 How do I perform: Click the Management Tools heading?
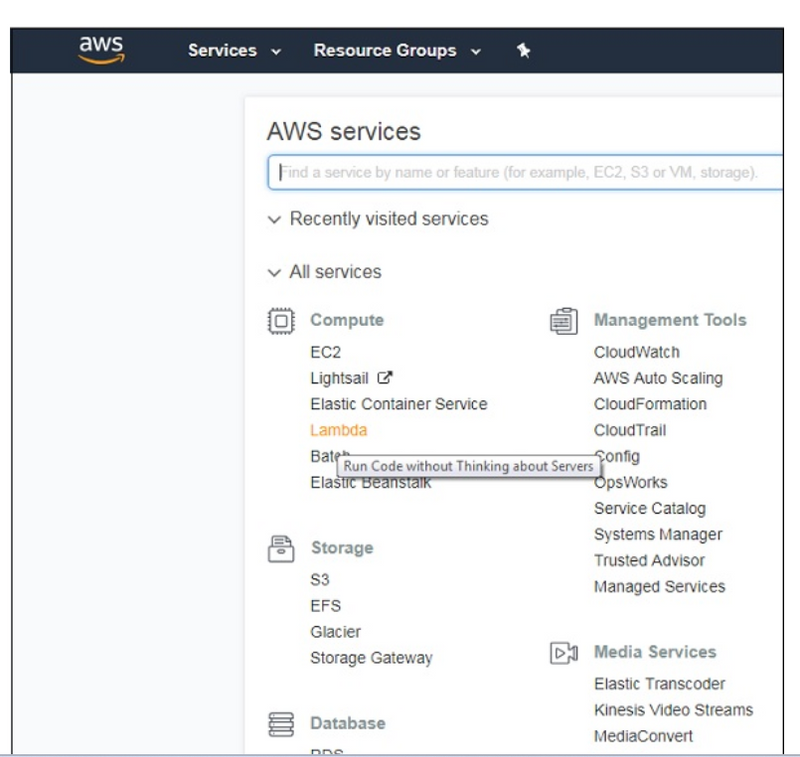pyautogui.click(x=670, y=320)
